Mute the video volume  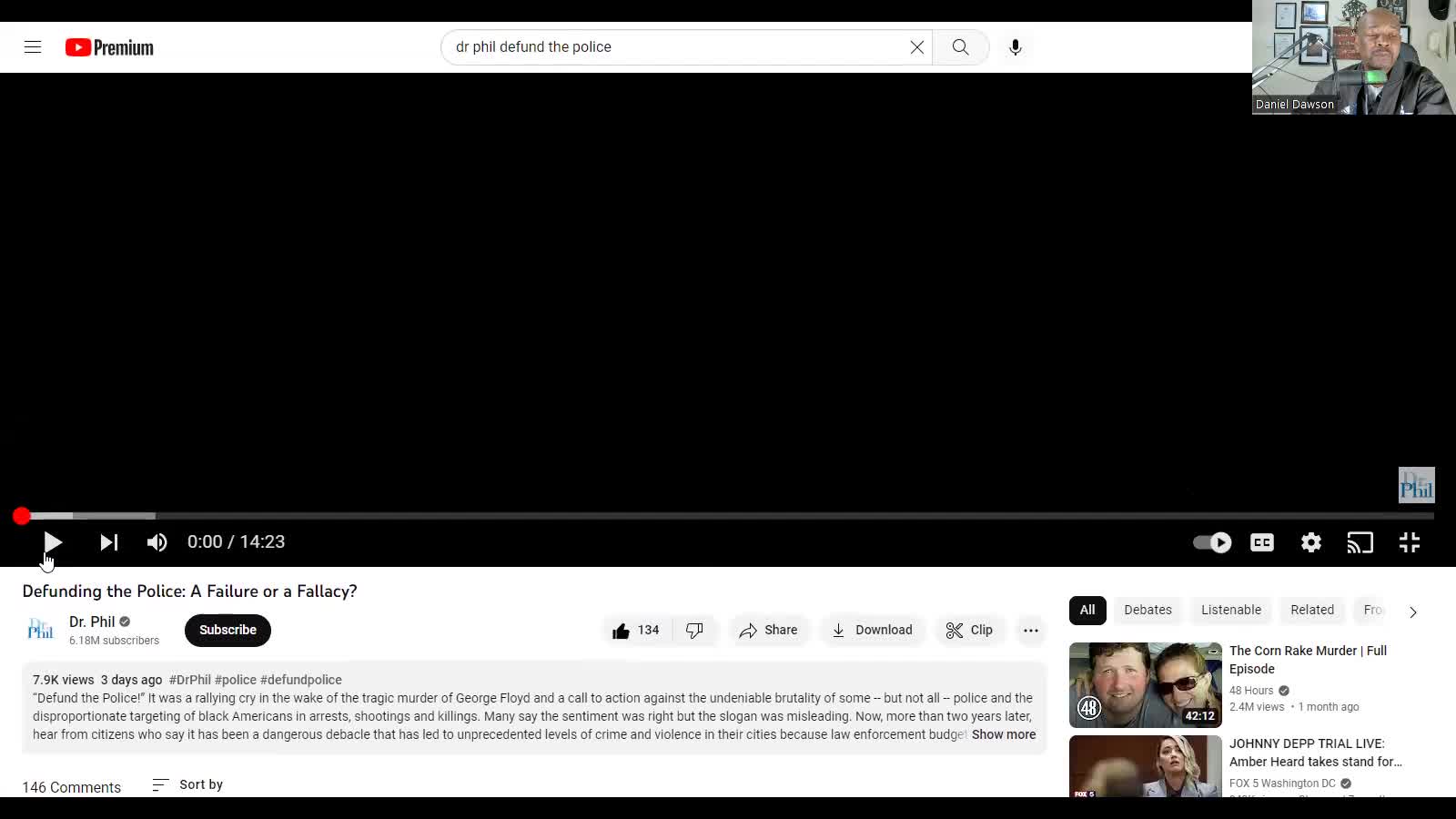tap(157, 542)
